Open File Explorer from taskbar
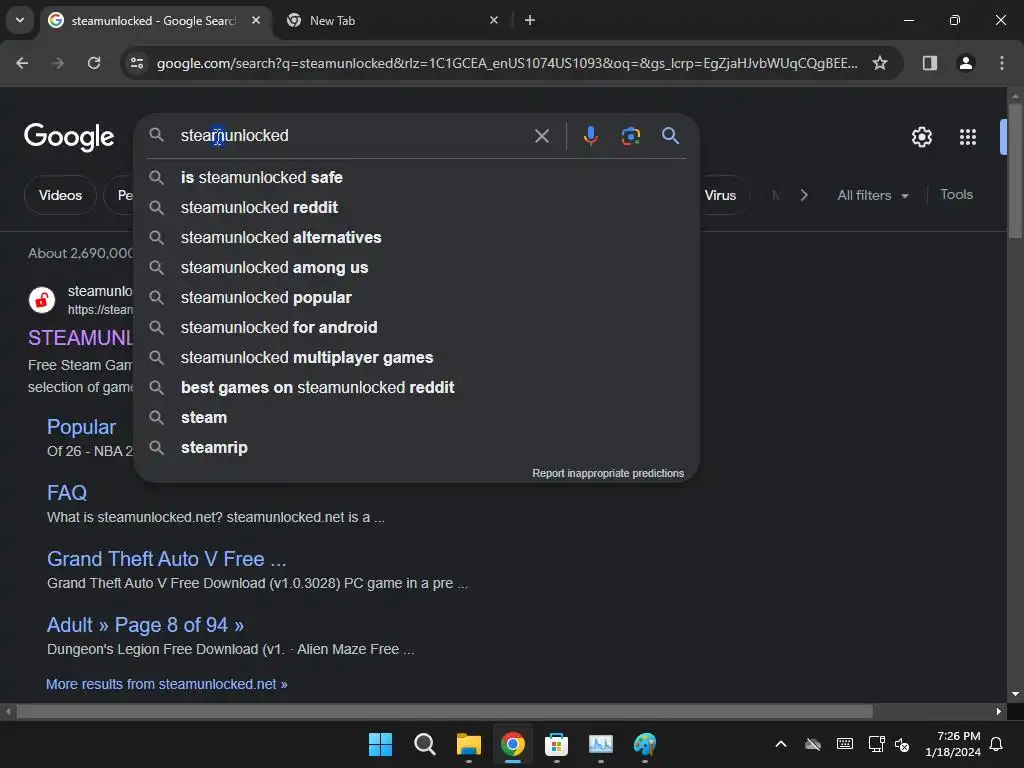The height and width of the screenshot is (768, 1024). pyautogui.click(x=469, y=744)
